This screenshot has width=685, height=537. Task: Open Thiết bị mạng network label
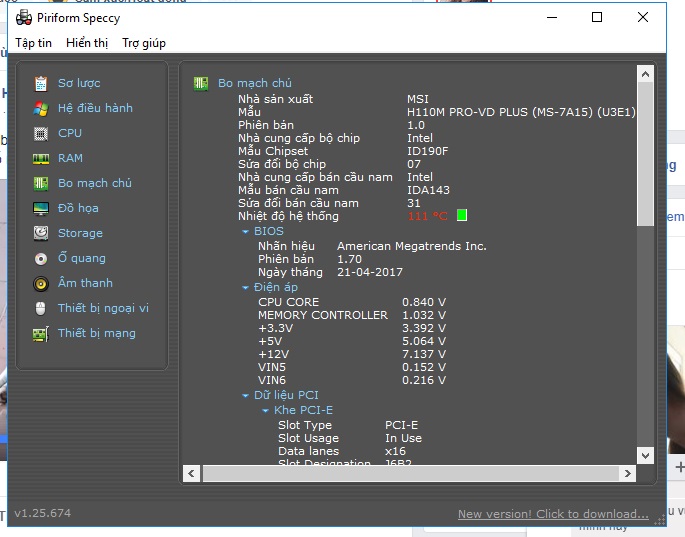(97, 333)
